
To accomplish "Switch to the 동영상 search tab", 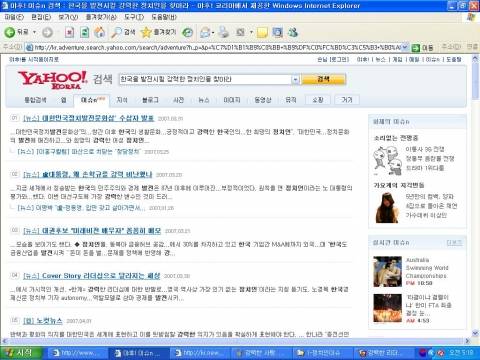I will tap(263, 100).
